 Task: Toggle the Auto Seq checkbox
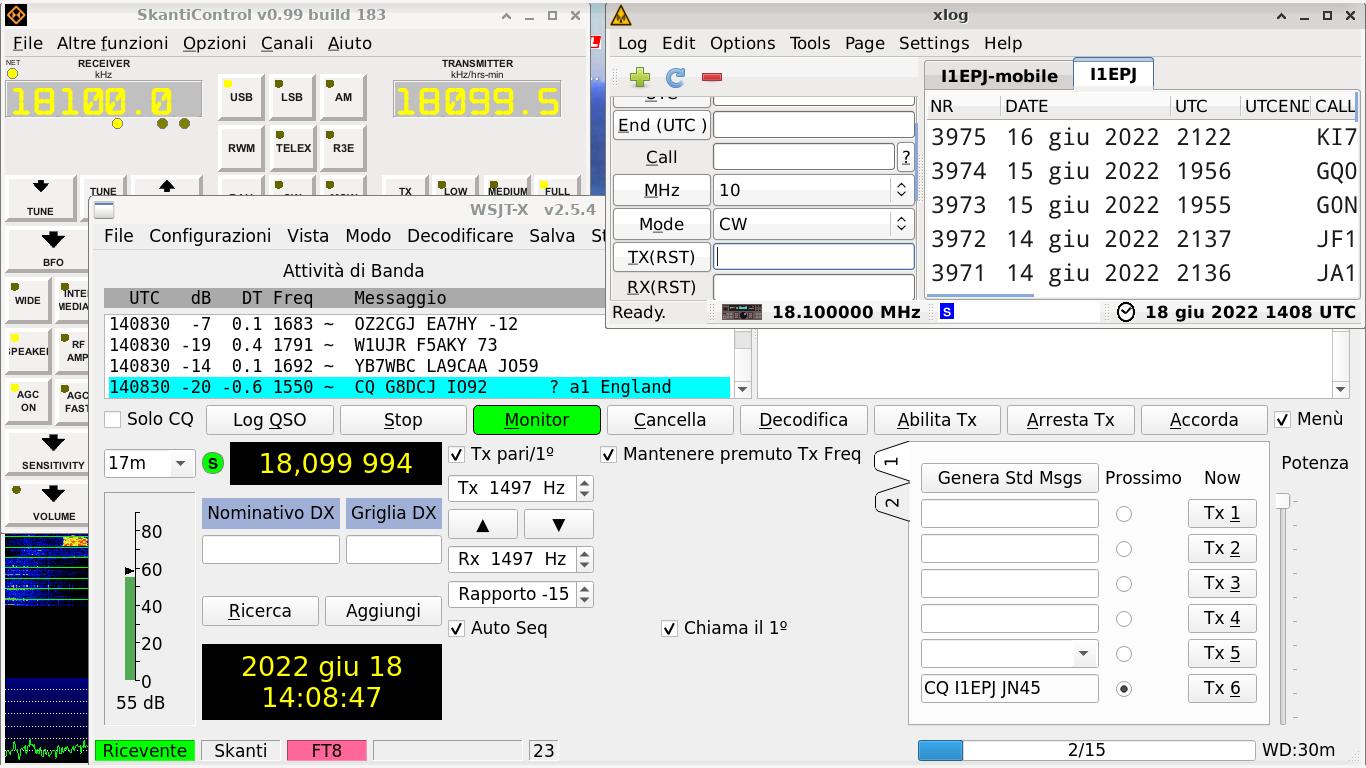457,628
